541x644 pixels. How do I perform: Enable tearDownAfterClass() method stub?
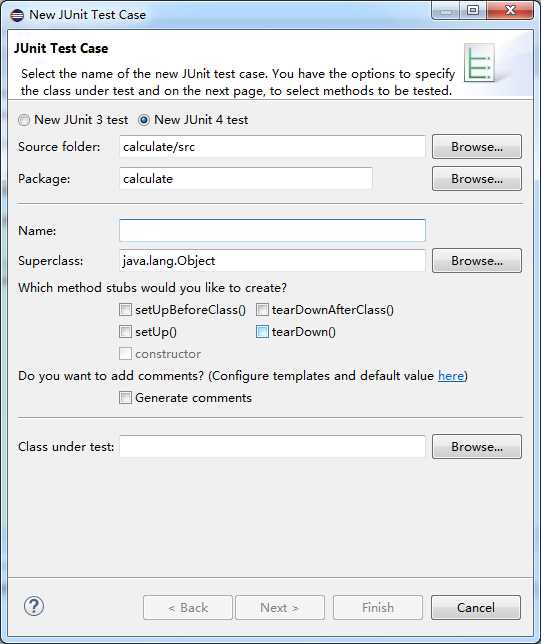coord(262,309)
